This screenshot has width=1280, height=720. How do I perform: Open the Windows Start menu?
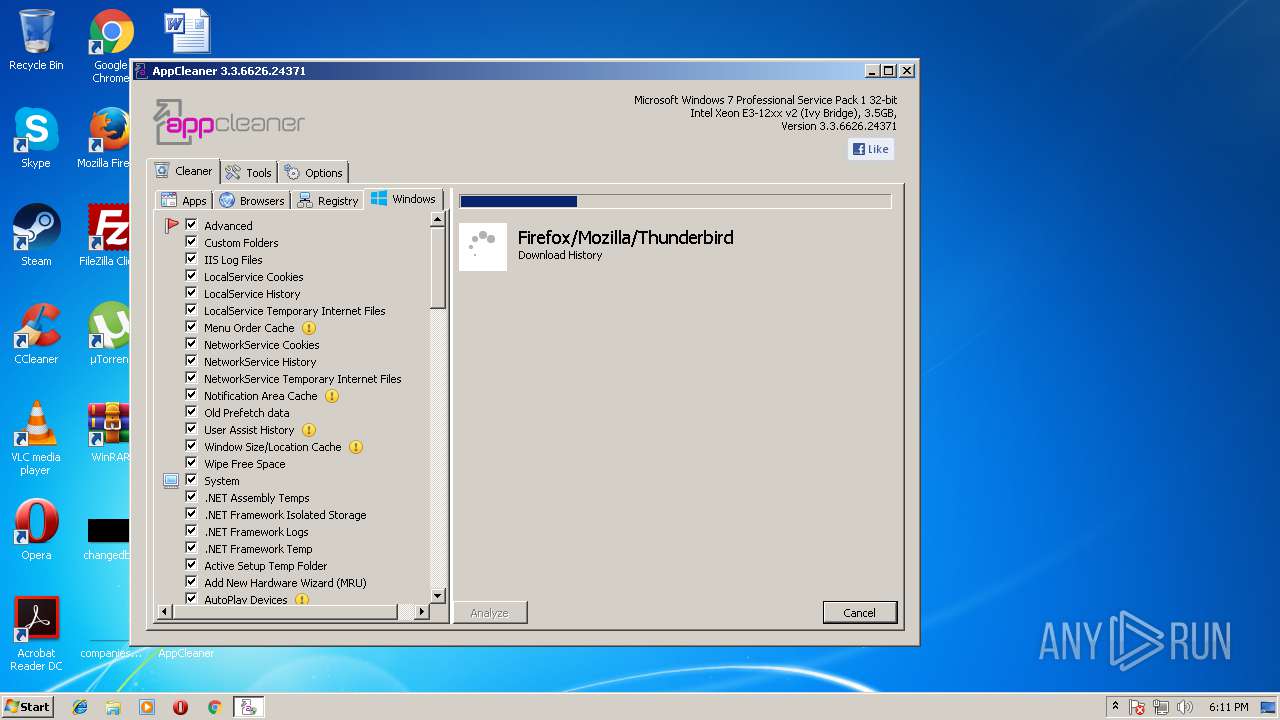point(28,707)
